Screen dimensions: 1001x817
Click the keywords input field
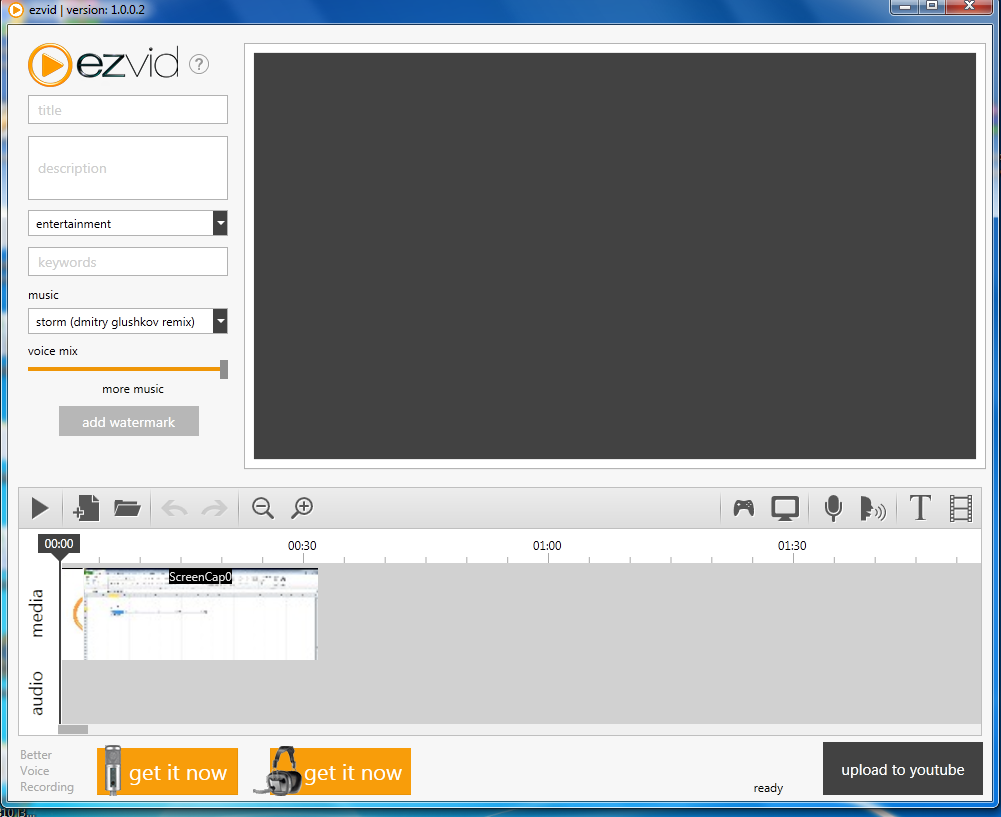pyautogui.click(x=128, y=262)
